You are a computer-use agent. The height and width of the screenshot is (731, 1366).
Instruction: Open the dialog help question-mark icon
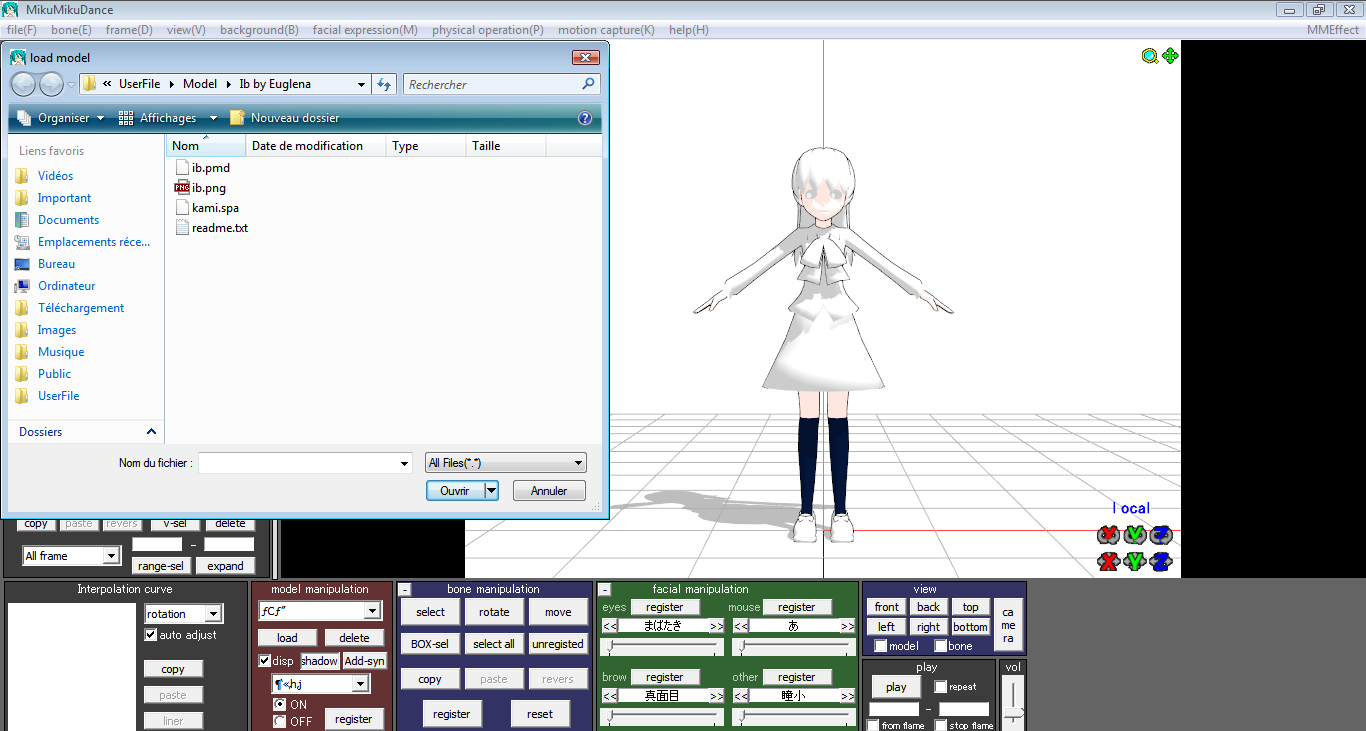click(585, 118)
